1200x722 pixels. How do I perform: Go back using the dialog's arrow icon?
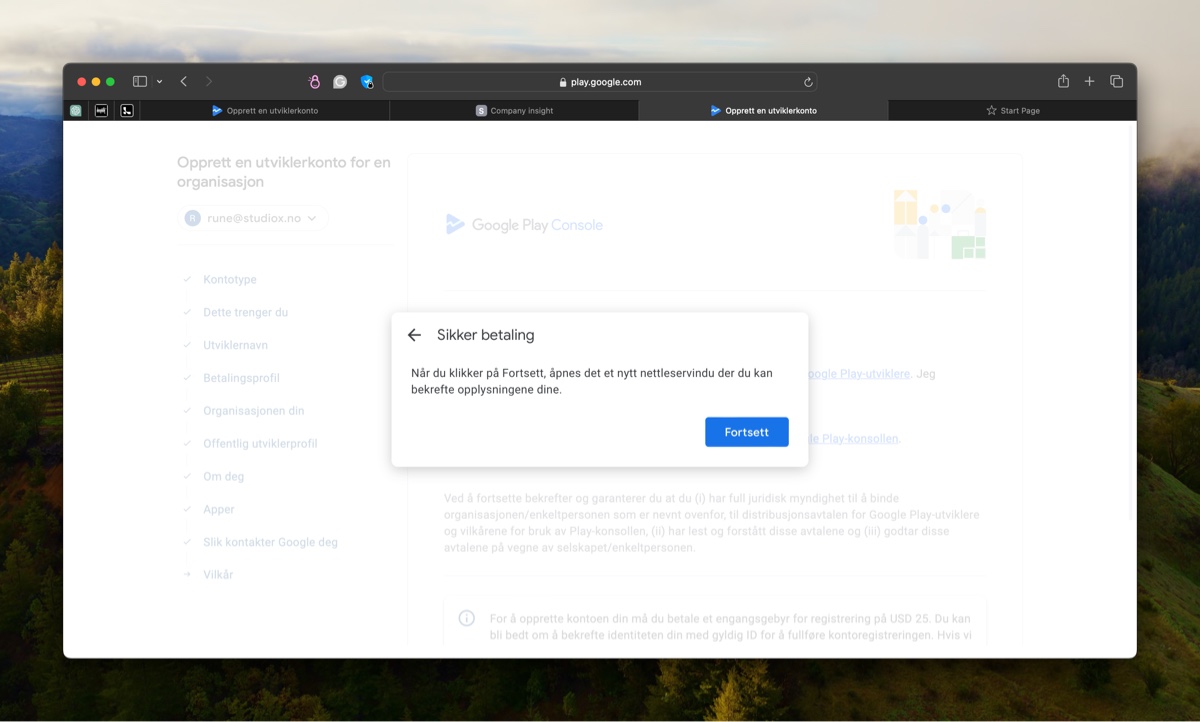pos(414,335)
